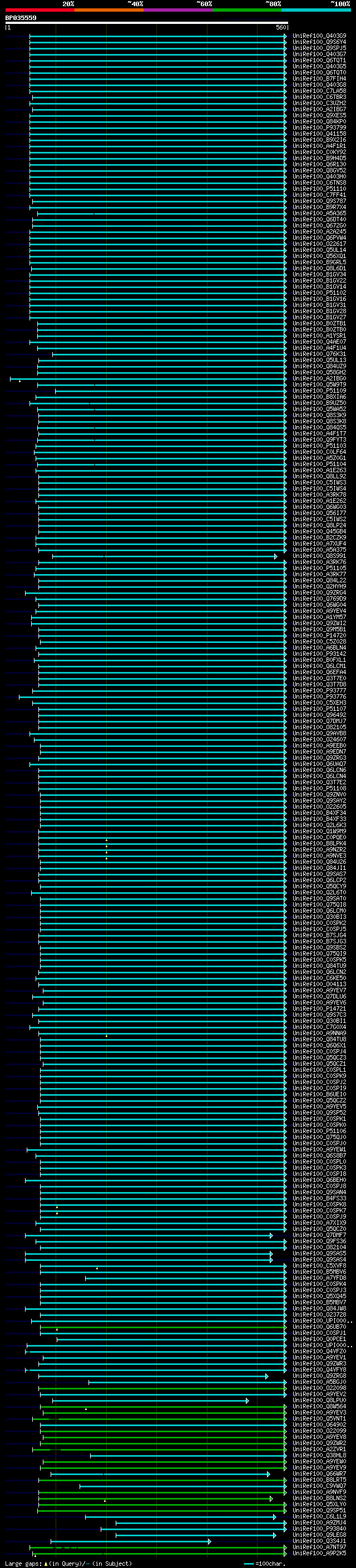Click alignment bar for UniRef100_Q84KP0

click(158, 121)
